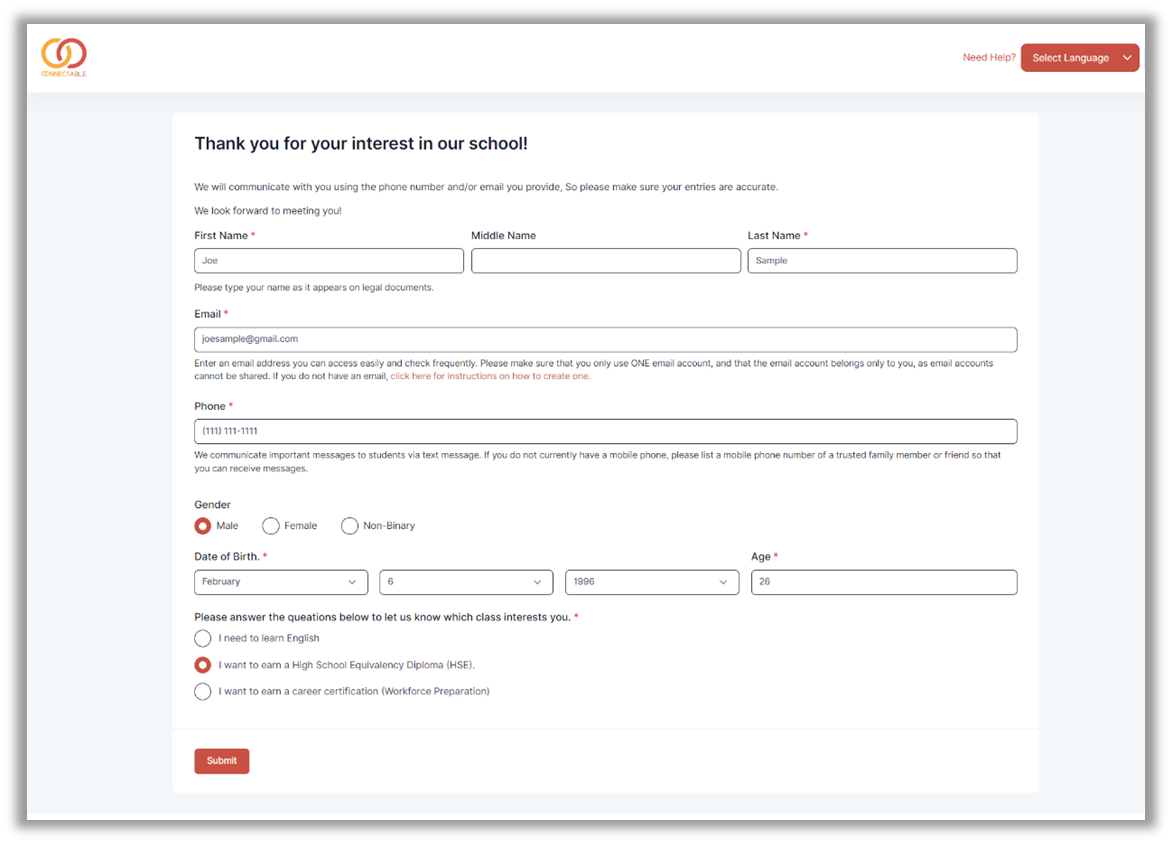Viewport: 1172px width, 844px height.
Task: Open the email creation instructions link
Action: pos(490,376)
